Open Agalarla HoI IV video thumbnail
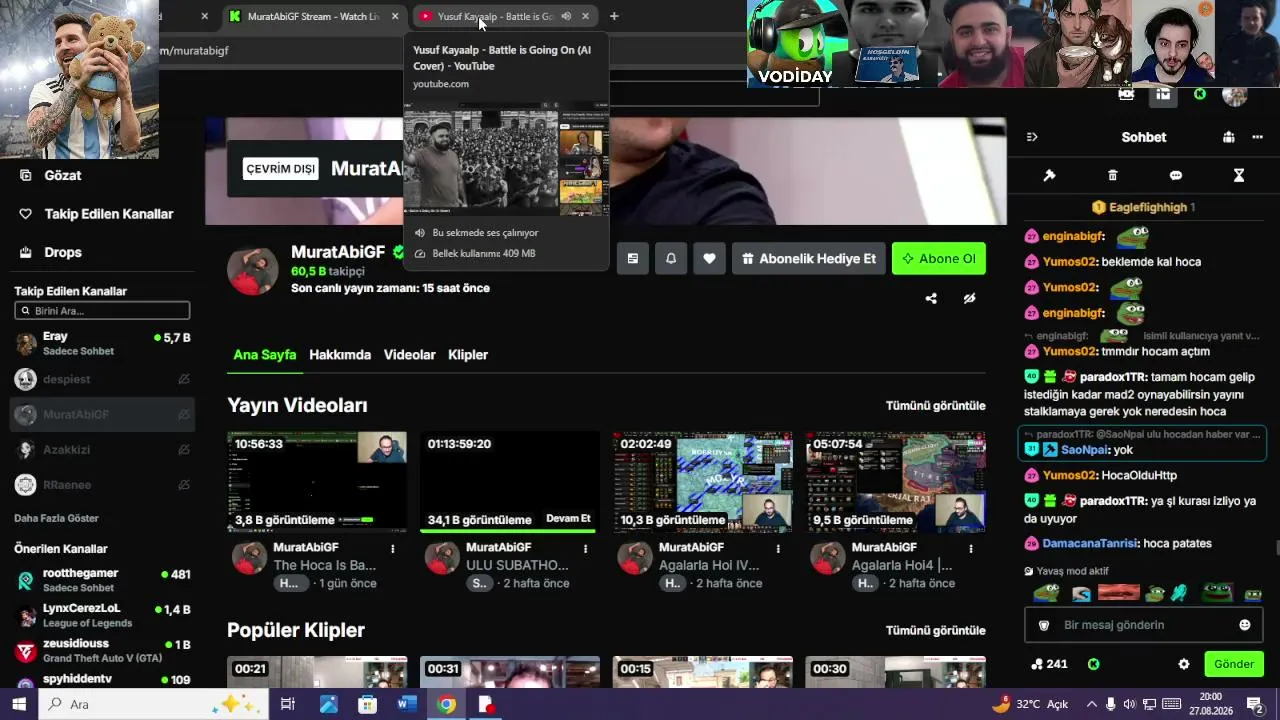Viewport: 1280px width, 720px height. tap(703, 481)
